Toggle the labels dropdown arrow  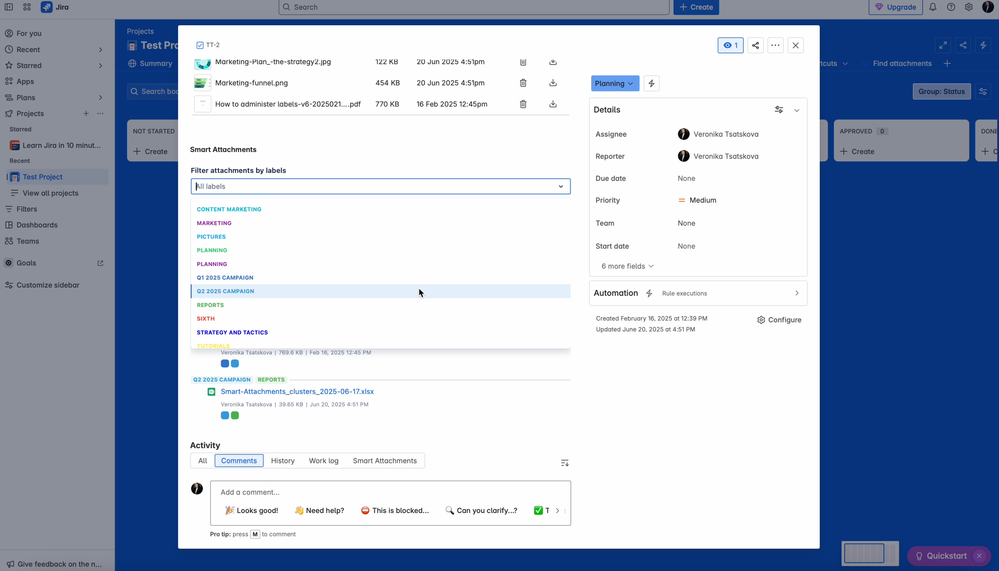pos(561,187)
